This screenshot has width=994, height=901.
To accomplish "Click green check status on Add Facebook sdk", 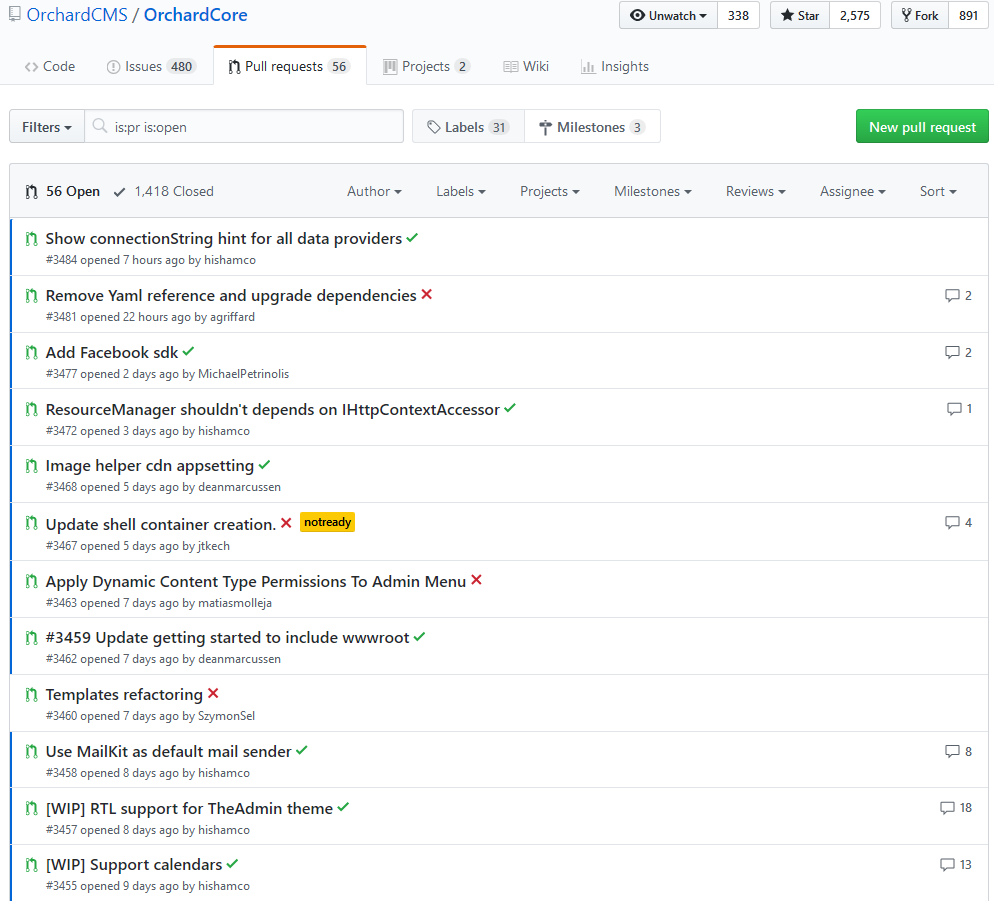I will click(x=188, y=351).
